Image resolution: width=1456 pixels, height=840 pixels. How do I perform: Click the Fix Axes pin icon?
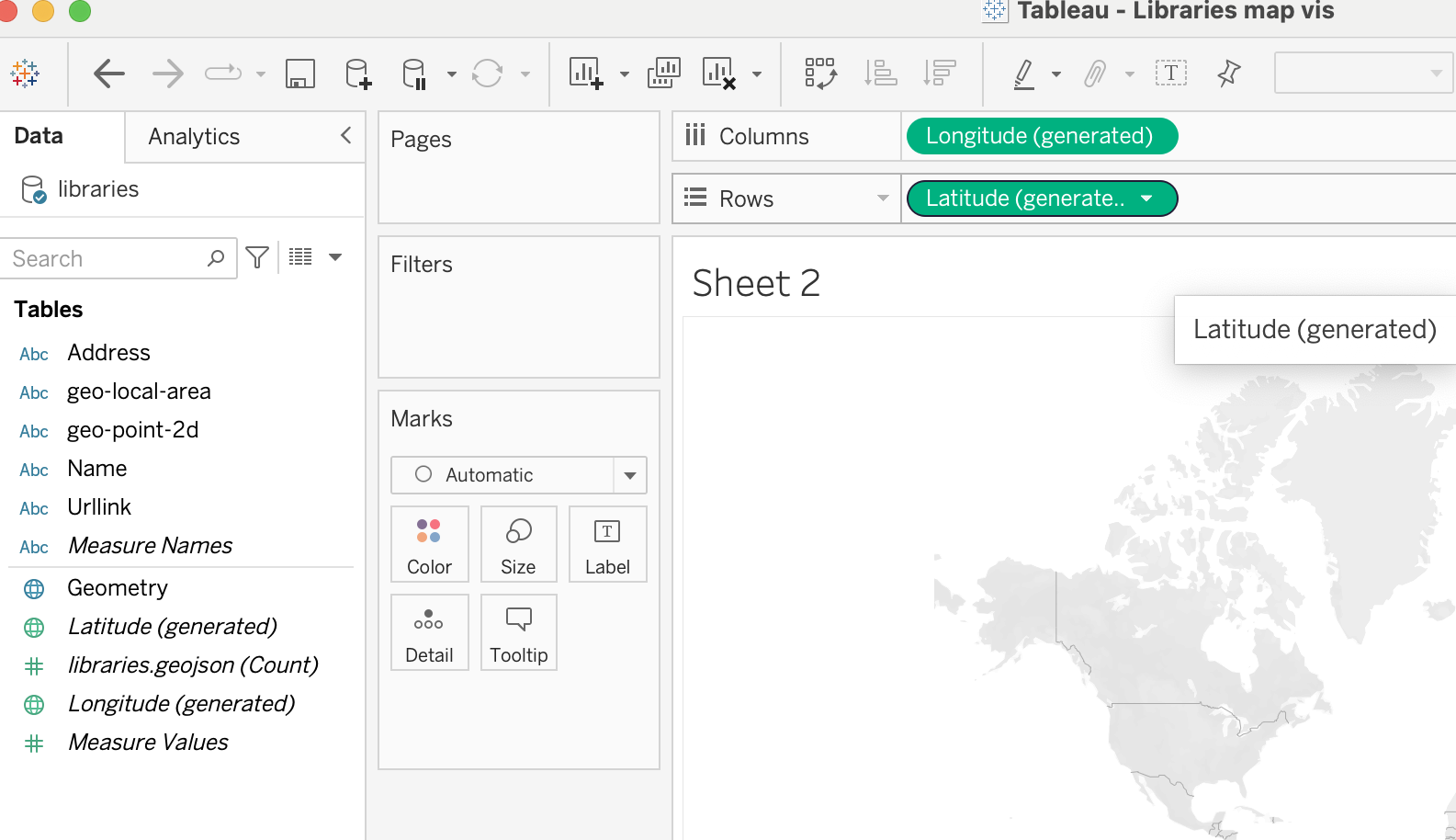pyautogui.click(x=1228, y=74)
